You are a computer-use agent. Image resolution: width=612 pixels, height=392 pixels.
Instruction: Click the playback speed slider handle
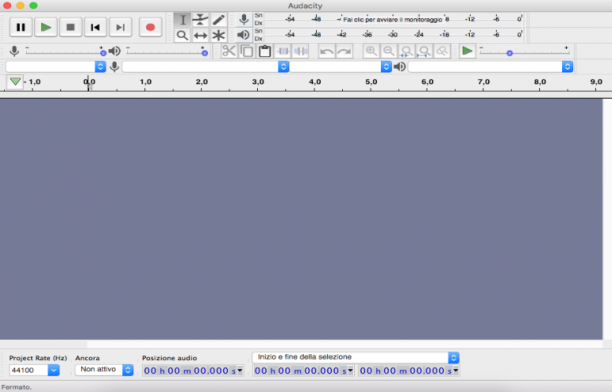coord(509,53)
